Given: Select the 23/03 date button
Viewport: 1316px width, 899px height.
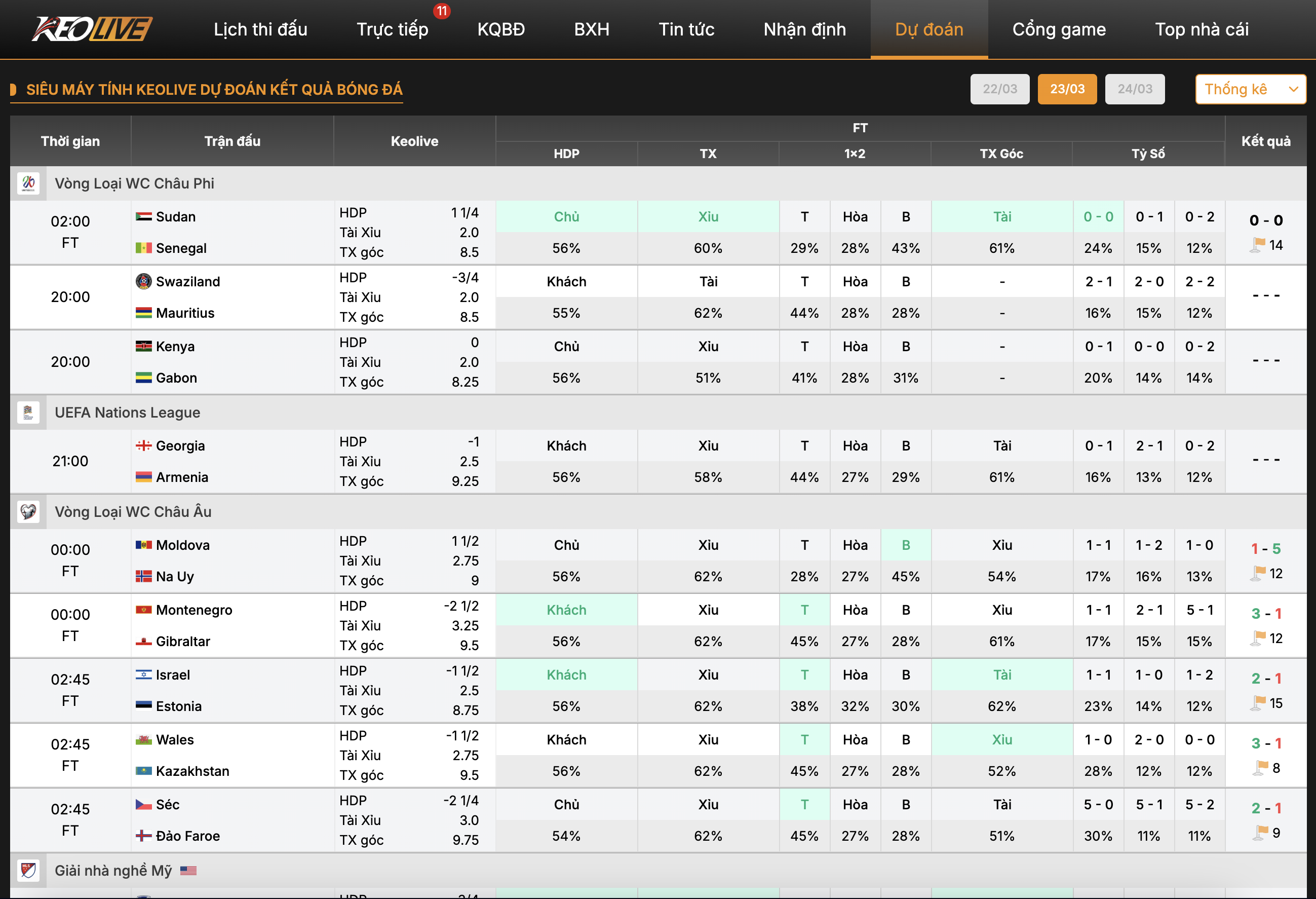Looking at the screenshot, I should [x=1067, y=89].
